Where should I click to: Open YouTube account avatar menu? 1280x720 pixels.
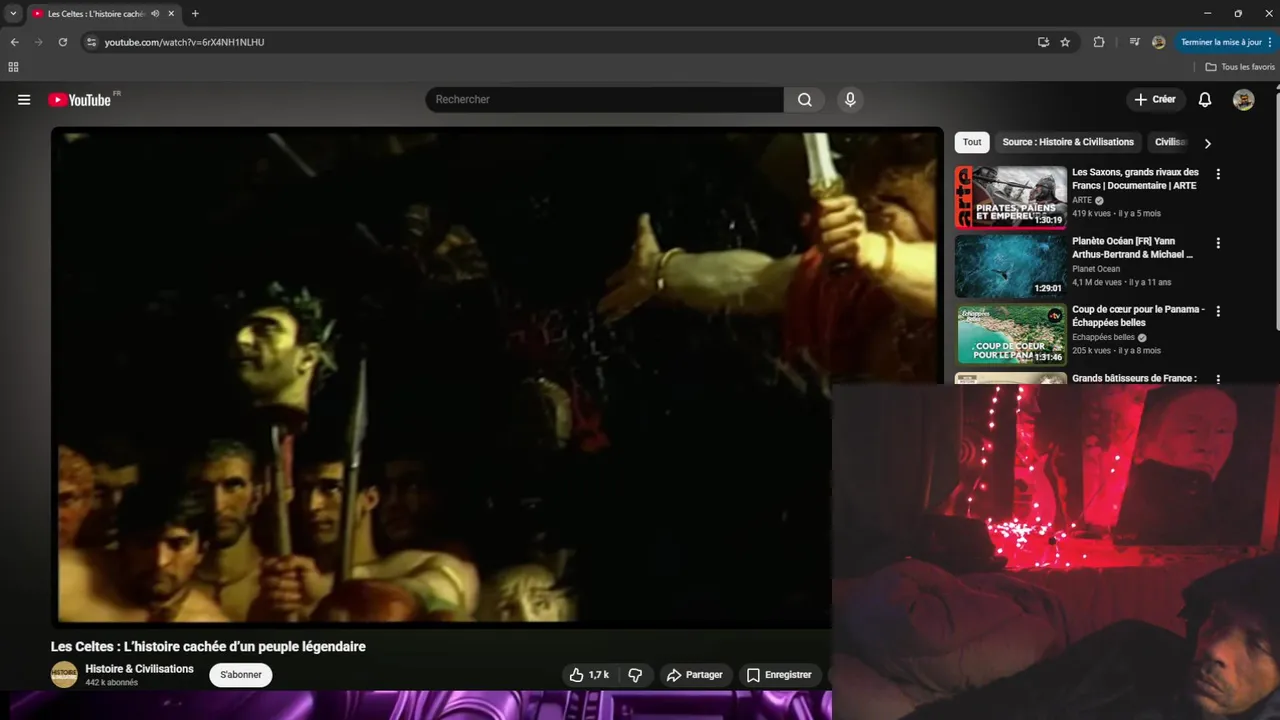(1243, 99)
